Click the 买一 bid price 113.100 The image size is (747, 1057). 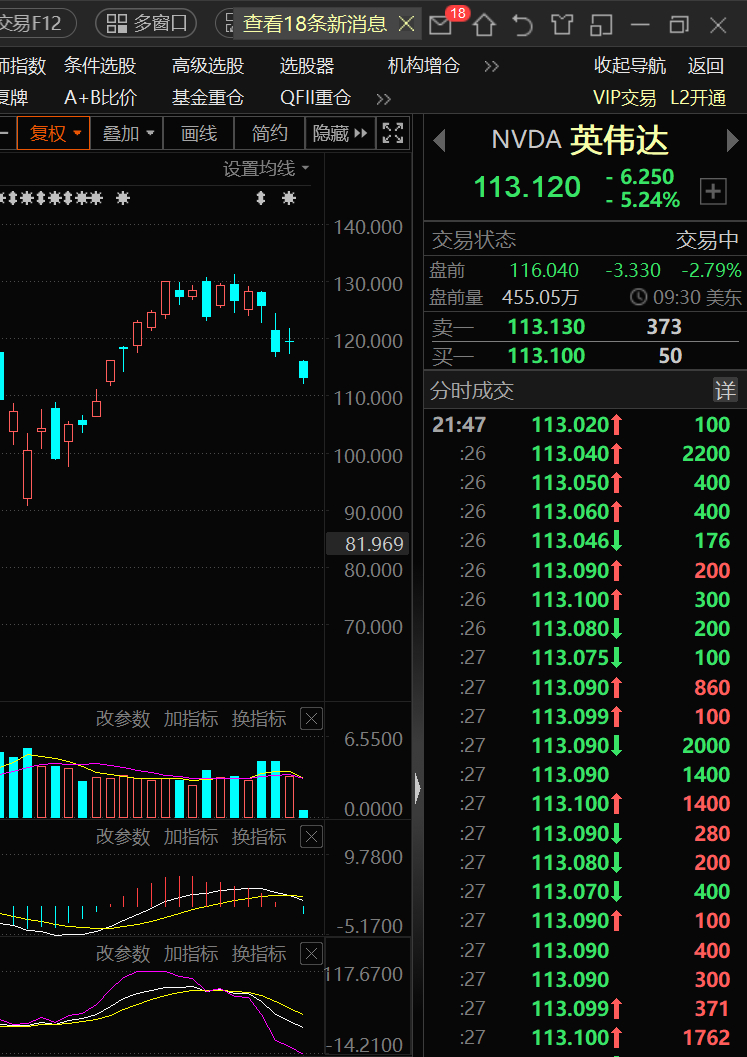point(546,356)
